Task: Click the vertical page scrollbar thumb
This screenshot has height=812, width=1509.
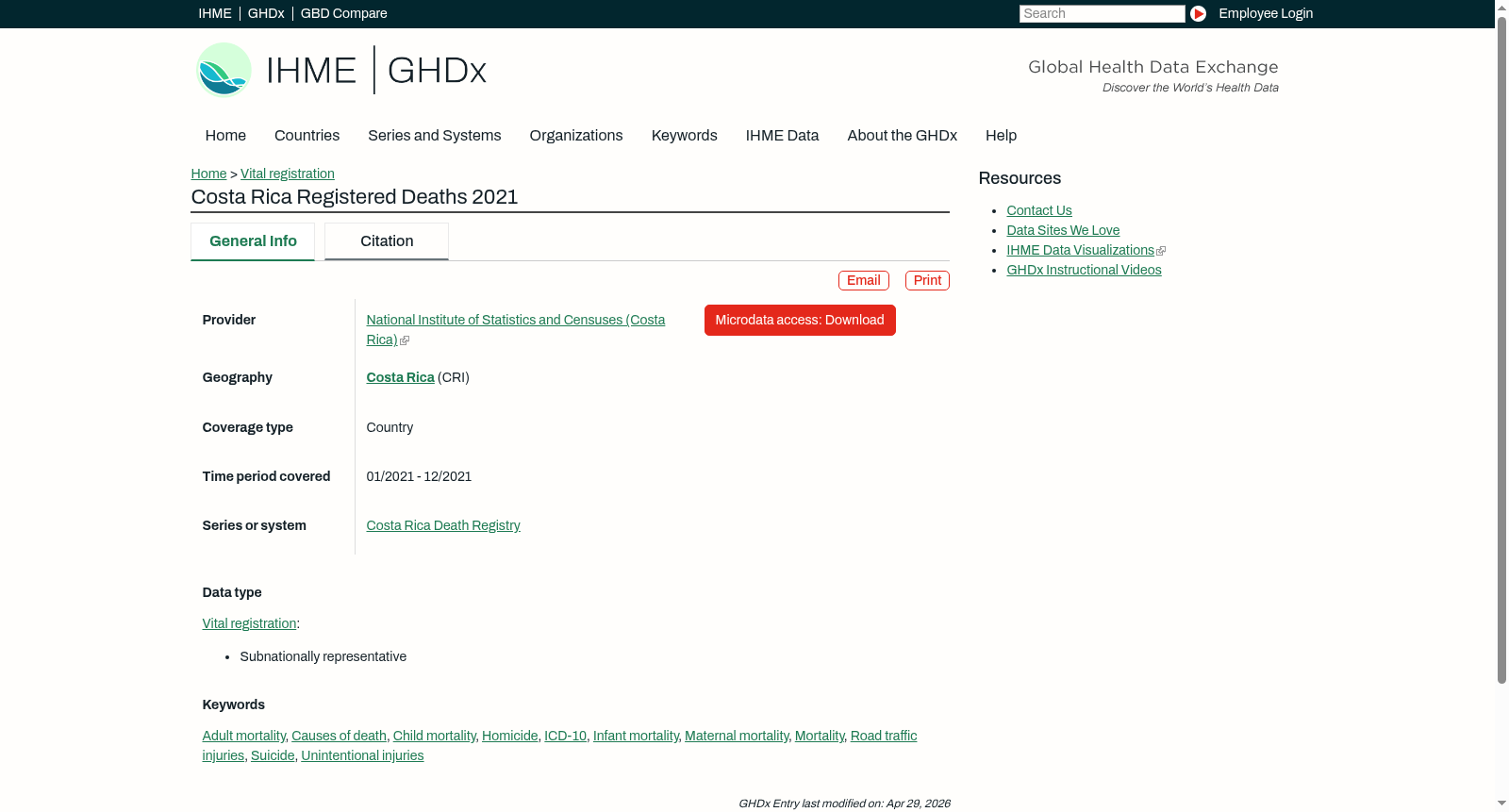Action: [x=1501, y=349]
